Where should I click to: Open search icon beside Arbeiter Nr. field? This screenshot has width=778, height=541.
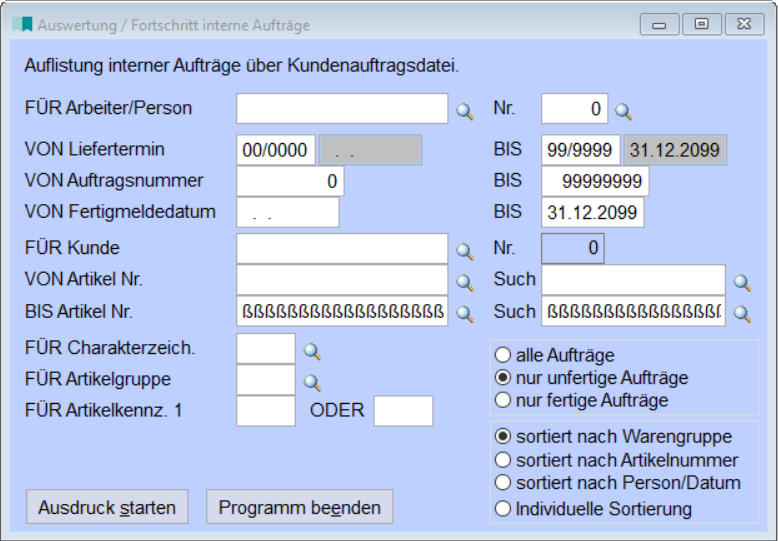[623, 111]
